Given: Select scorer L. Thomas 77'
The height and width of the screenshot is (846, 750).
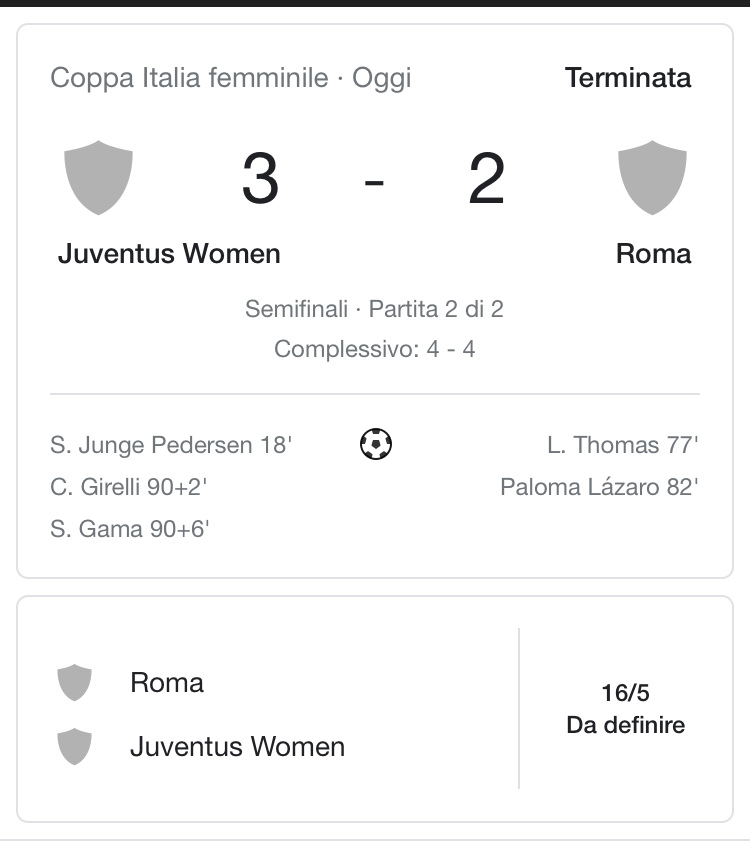Looking at the screenshot, I should [x=623, y=446].
